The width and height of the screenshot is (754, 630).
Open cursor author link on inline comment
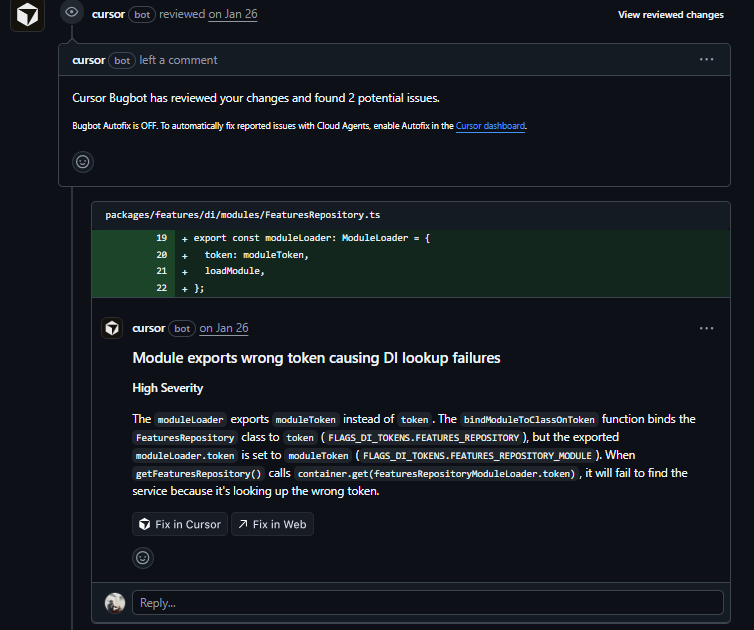[149, 328]
